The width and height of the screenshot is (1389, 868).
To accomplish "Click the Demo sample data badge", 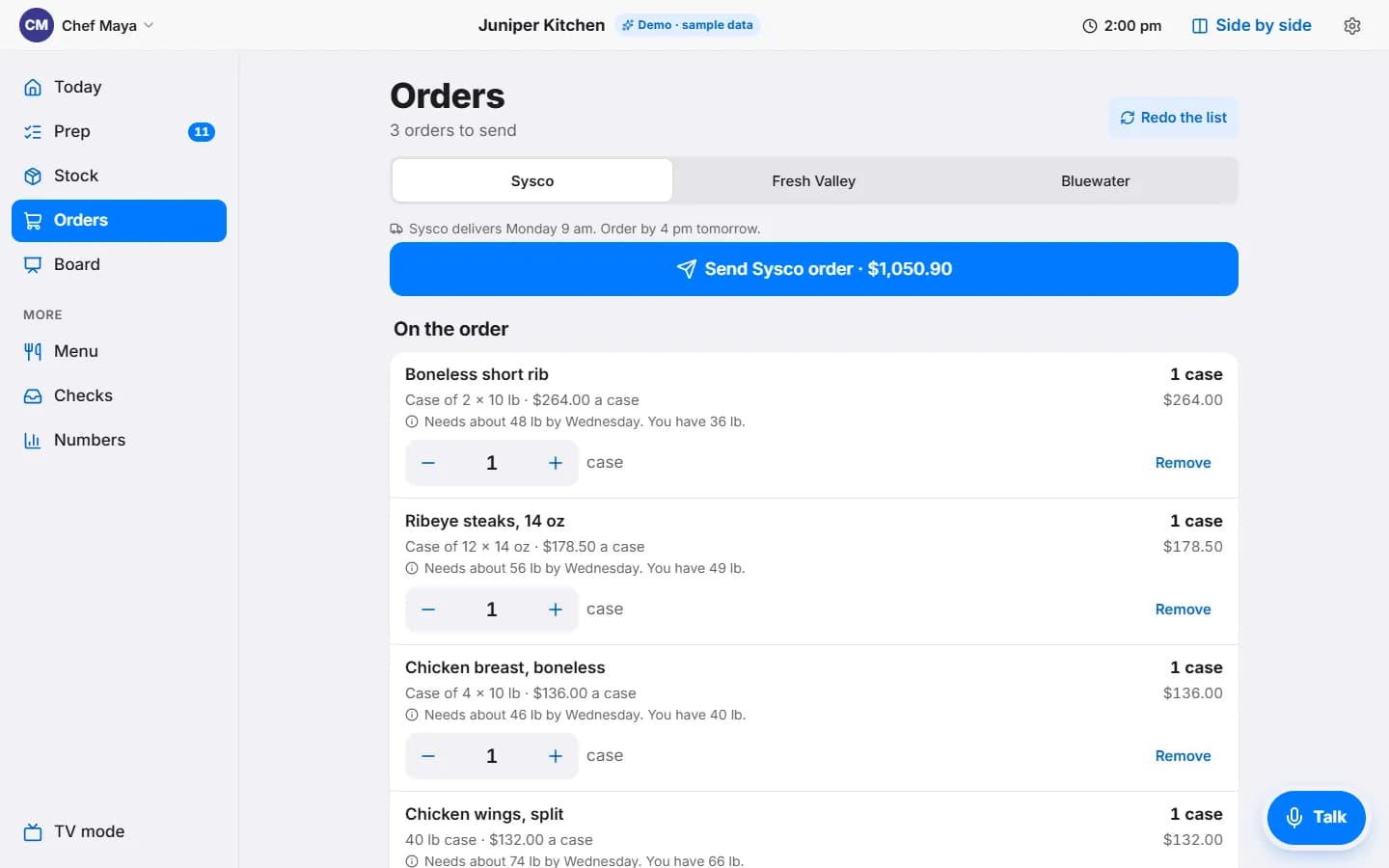I will click(688, 25).
